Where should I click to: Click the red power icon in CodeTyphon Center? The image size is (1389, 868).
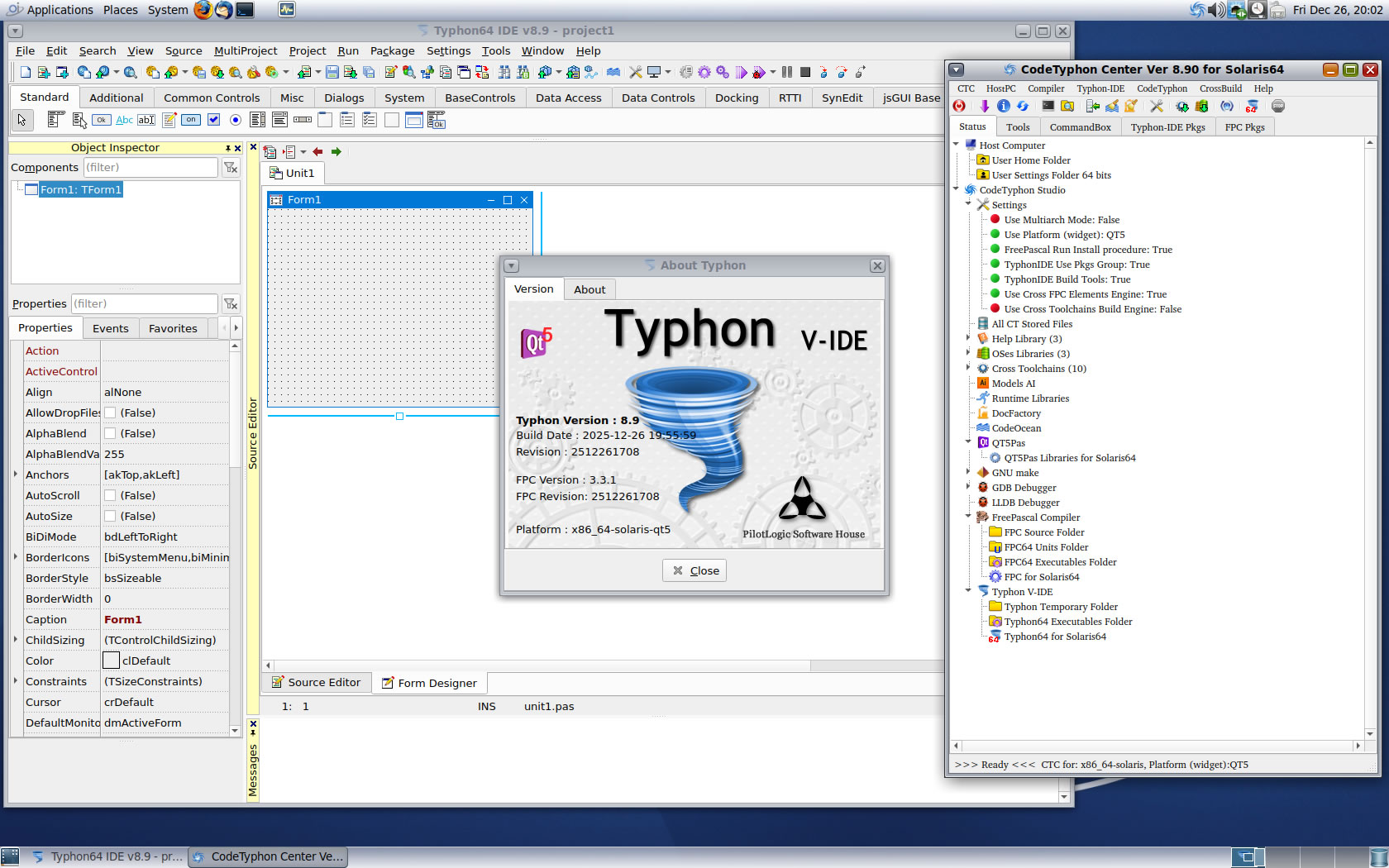click(959, 107)
